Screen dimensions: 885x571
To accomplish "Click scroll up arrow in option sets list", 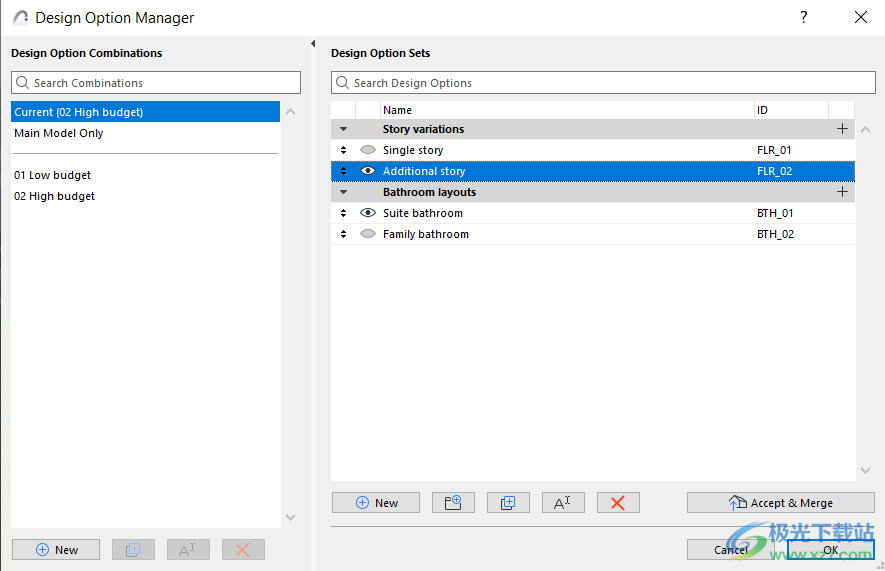I will (x=865, y=130).
